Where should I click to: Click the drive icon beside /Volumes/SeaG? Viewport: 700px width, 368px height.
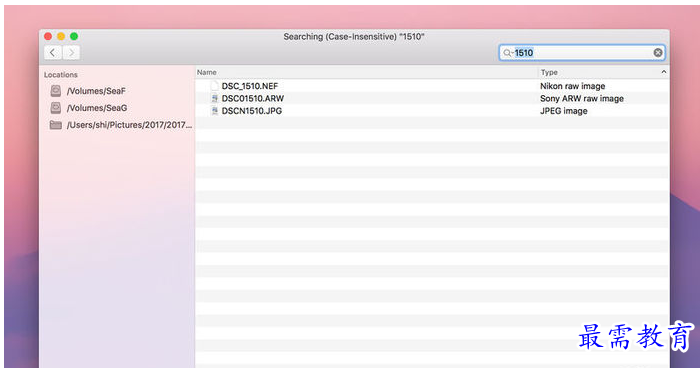[x=56, y=108]
